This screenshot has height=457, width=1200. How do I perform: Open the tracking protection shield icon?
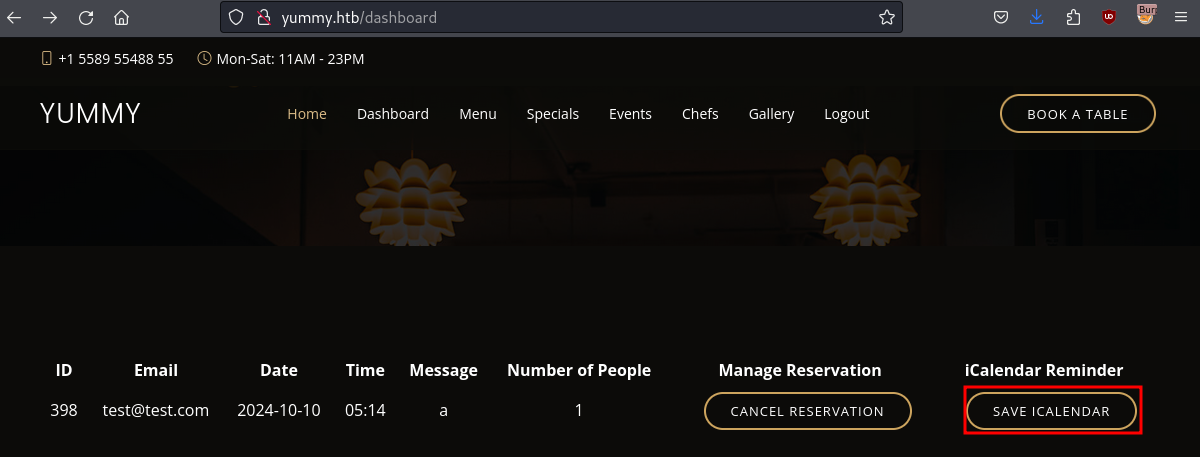pos(236,17)
